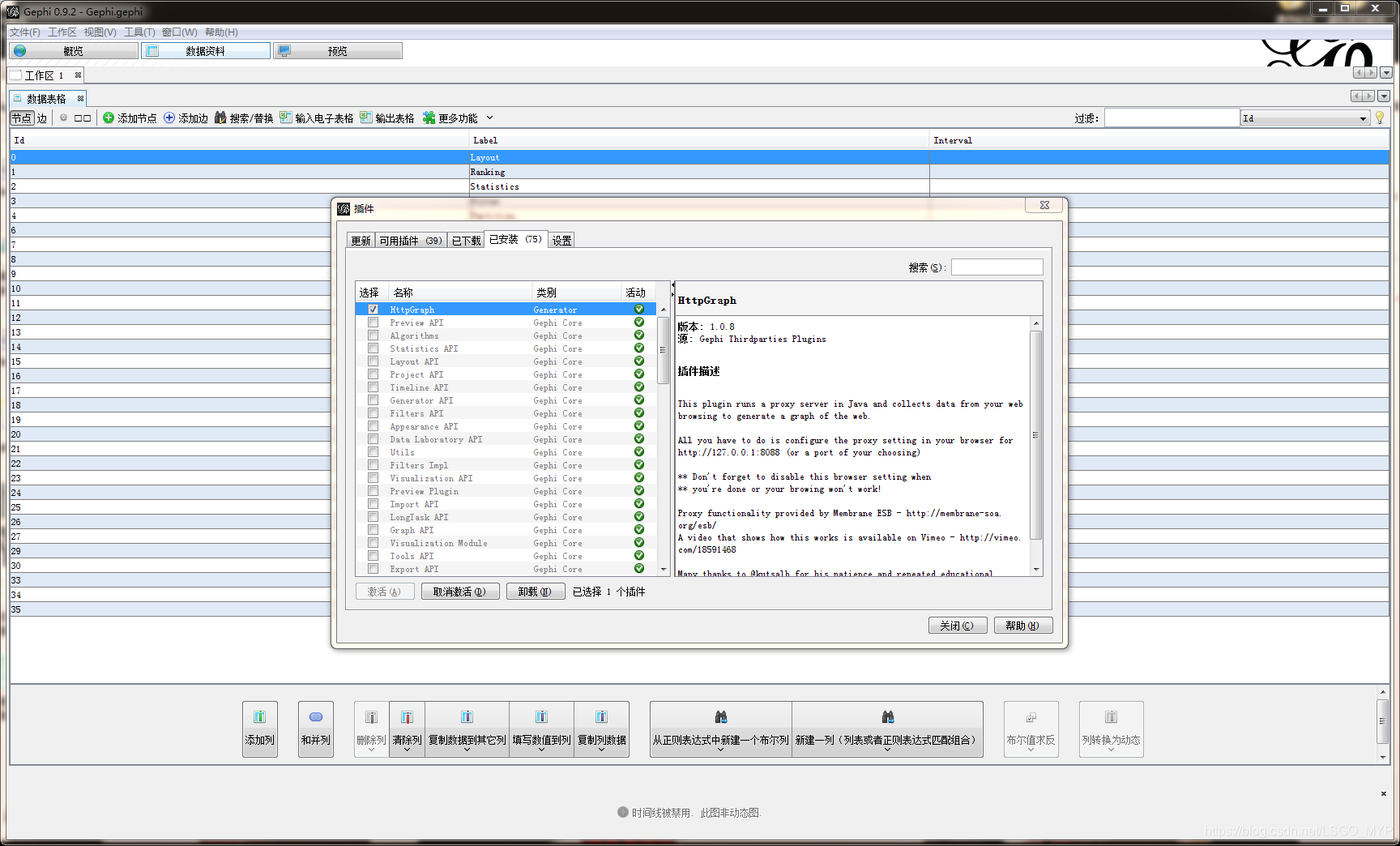
Task: Click the 添加边 add edge icon
Action: [169, 118]
